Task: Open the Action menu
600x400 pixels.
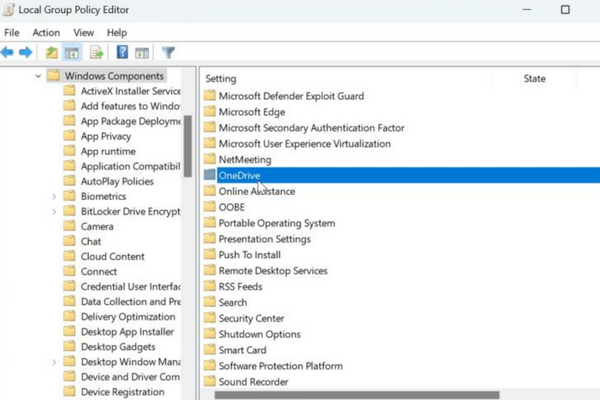Action: click(46, 33)
